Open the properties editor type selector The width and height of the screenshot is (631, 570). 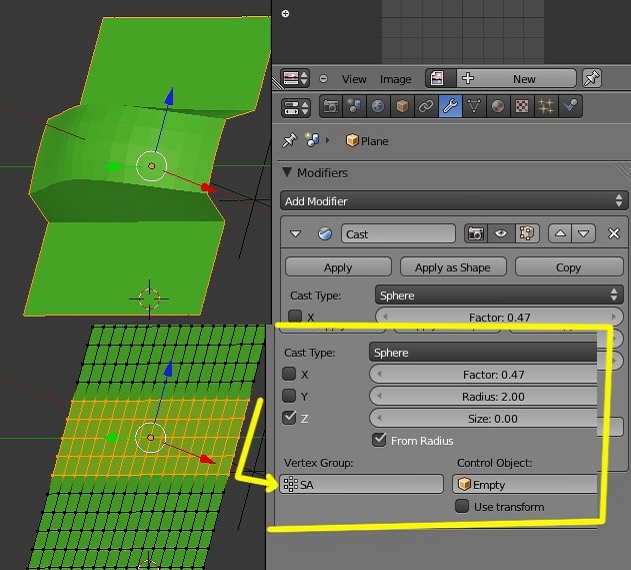[x=295, y=108]
